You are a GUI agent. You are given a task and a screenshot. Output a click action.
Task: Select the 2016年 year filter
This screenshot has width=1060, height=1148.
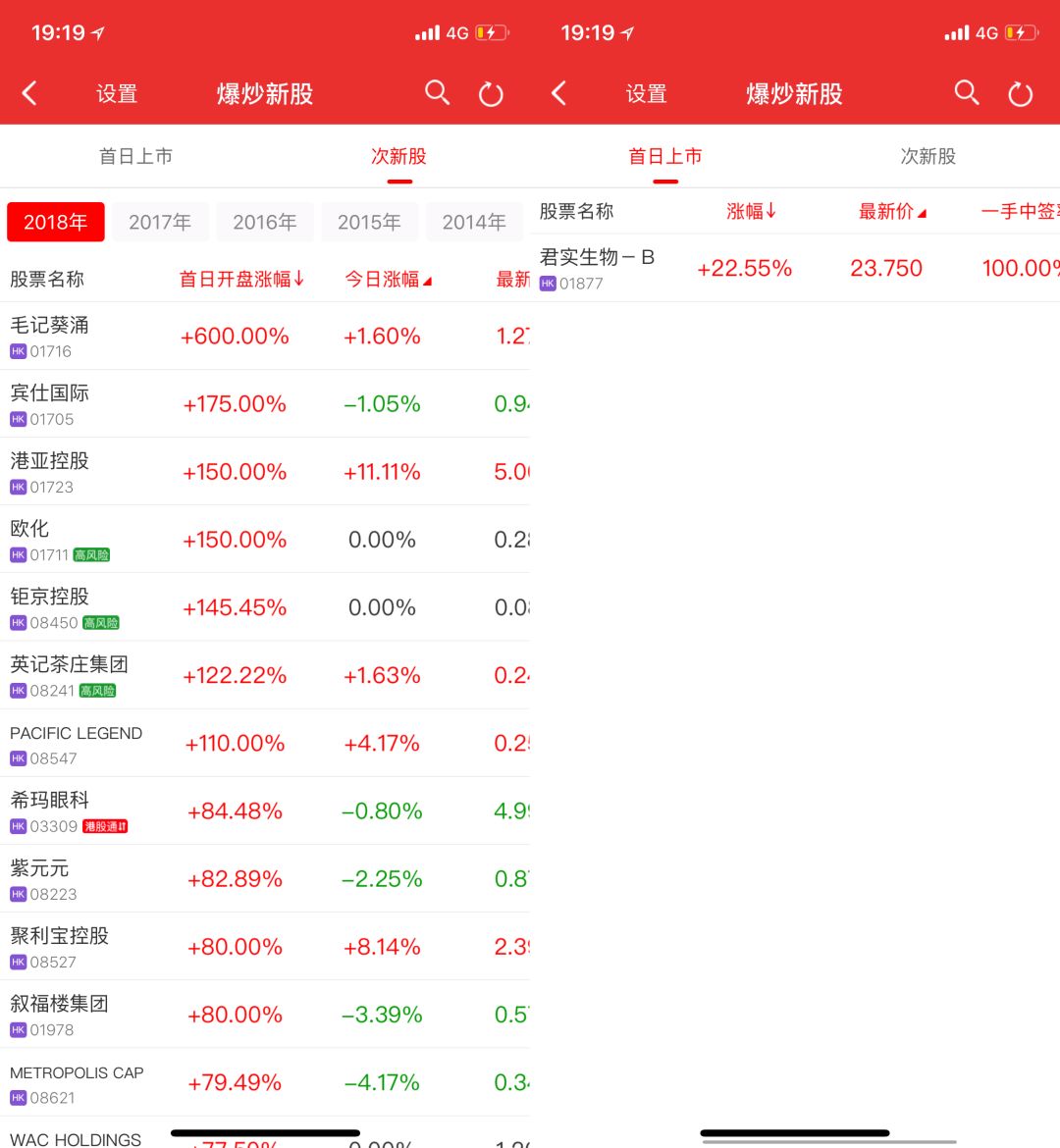[265, 223]
